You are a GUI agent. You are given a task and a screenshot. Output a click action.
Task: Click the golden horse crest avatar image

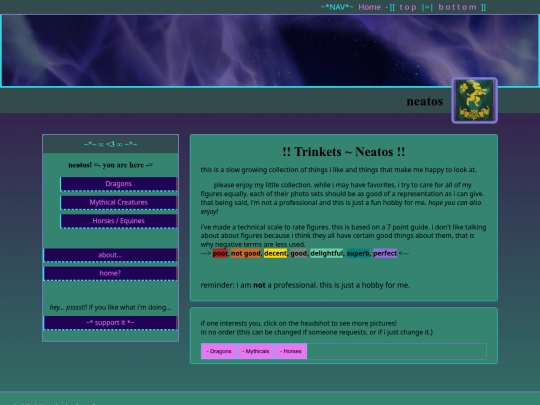click(x=474, y=100)
